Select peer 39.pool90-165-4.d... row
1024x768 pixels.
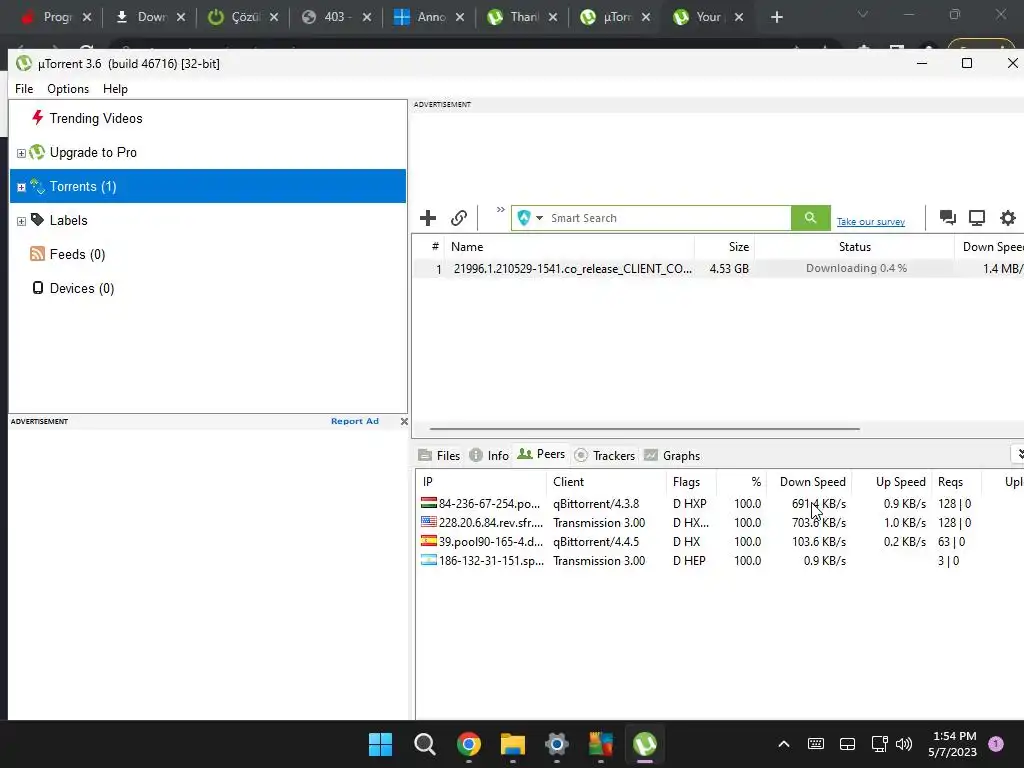(x=719, y=541)
